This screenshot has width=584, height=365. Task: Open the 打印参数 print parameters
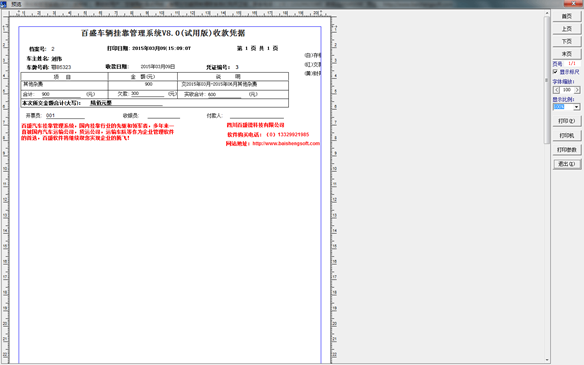coord(566,150)
